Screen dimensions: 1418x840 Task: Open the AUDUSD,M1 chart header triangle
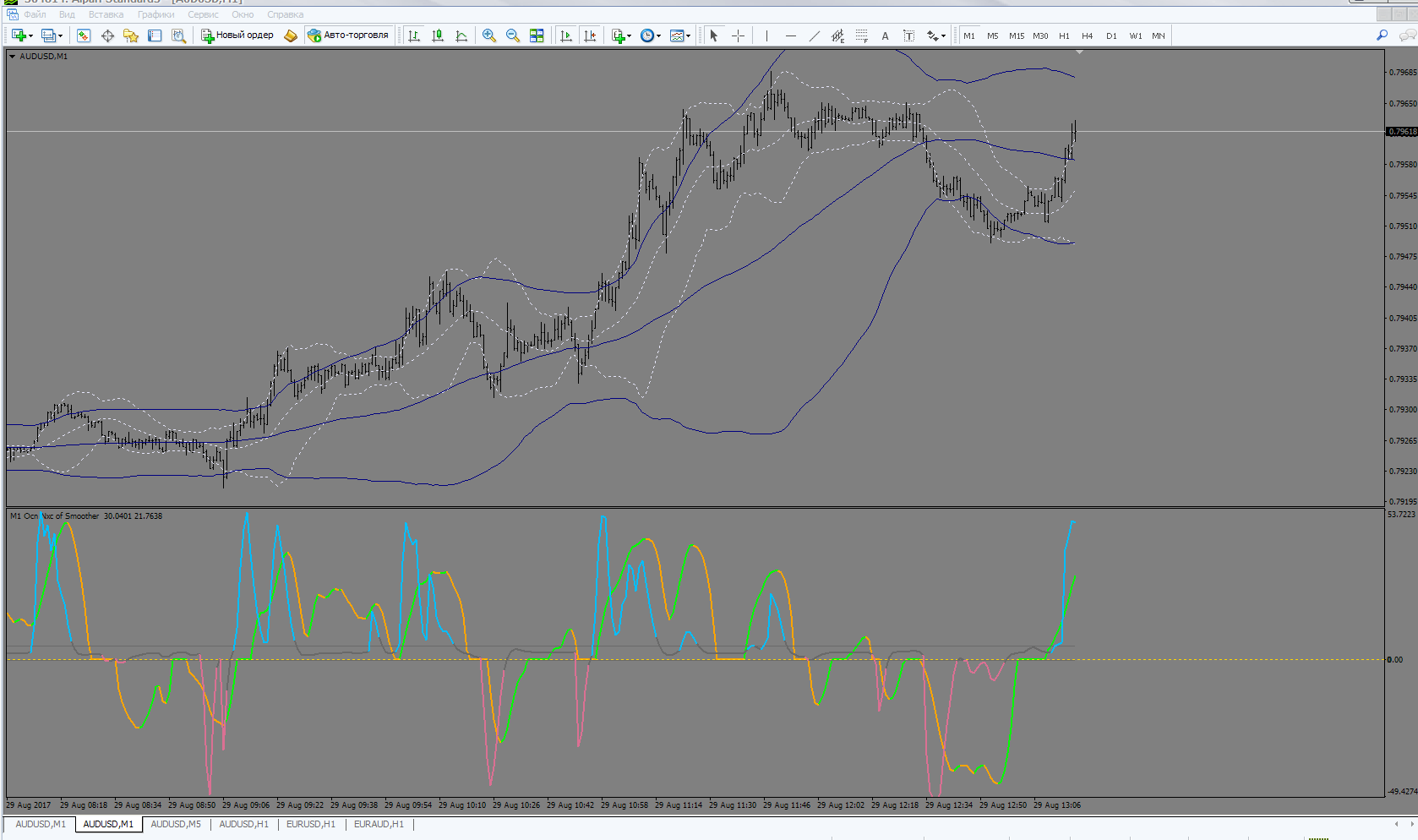point(12,57)
